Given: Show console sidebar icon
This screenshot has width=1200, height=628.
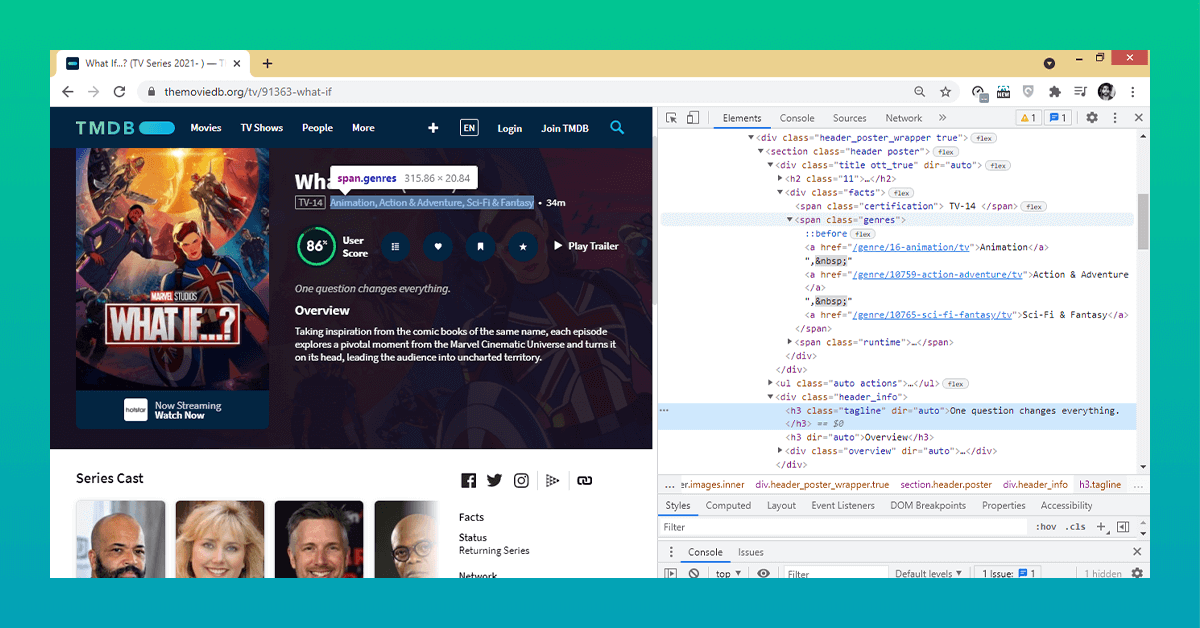Looking at the screenshot, I should click(x=671, y=574).
